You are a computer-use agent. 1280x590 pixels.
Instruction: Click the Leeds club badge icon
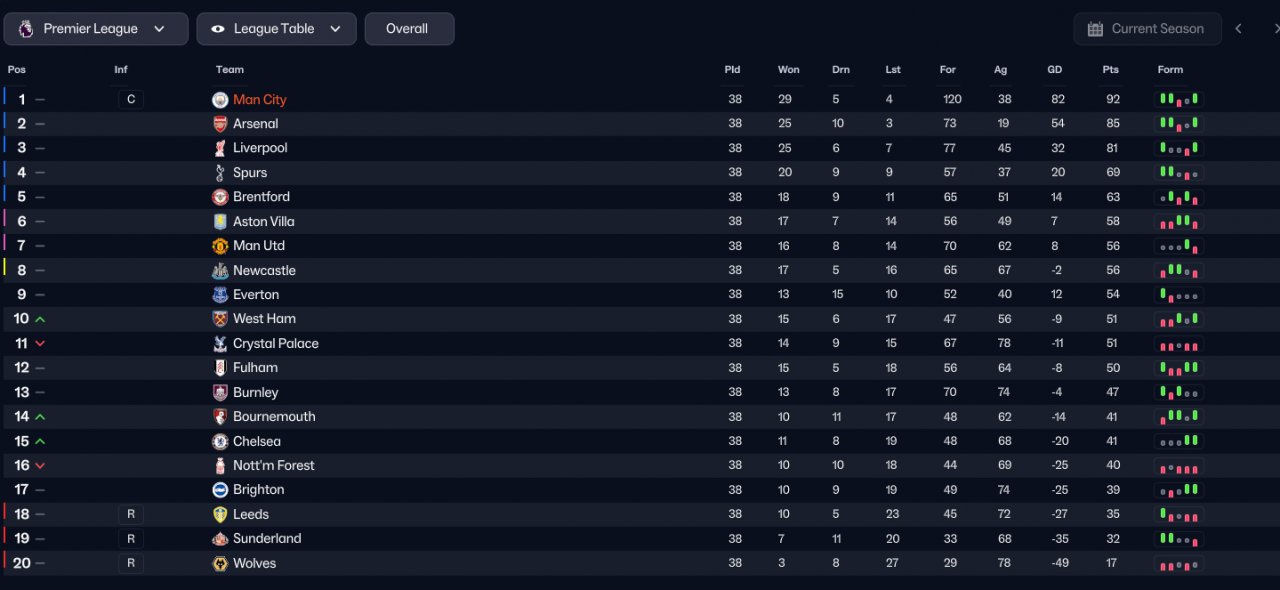[x=220, y=514]
